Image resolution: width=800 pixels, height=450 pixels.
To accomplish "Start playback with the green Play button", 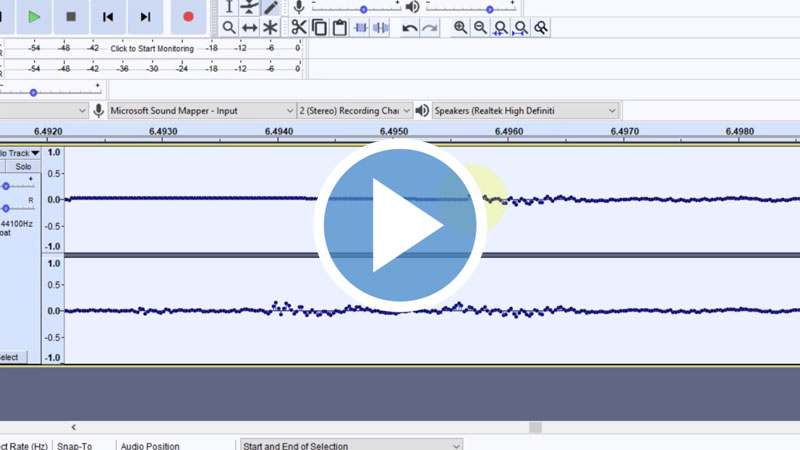I will coord(34,16).
